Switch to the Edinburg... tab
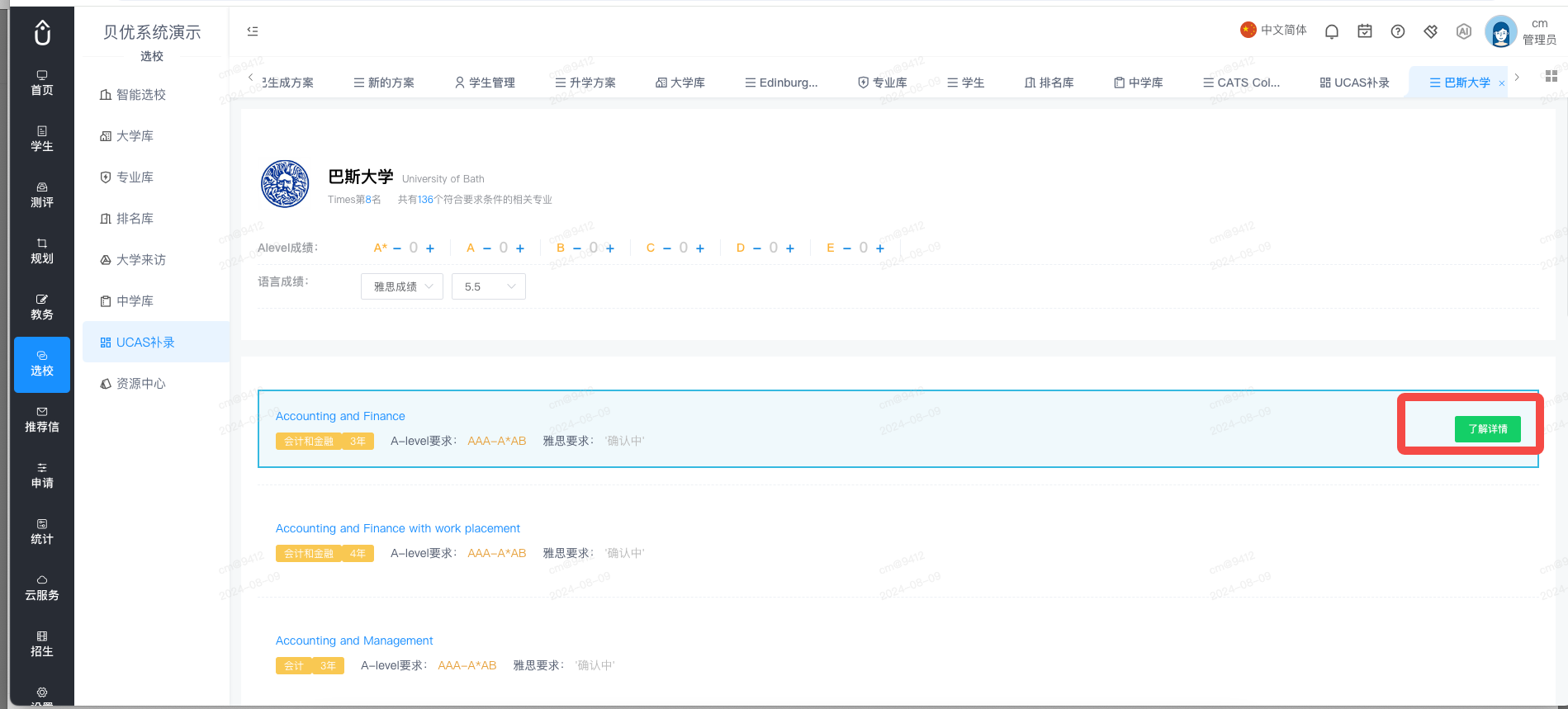This screenshot has width=1568, height=709. coord(781,83)
